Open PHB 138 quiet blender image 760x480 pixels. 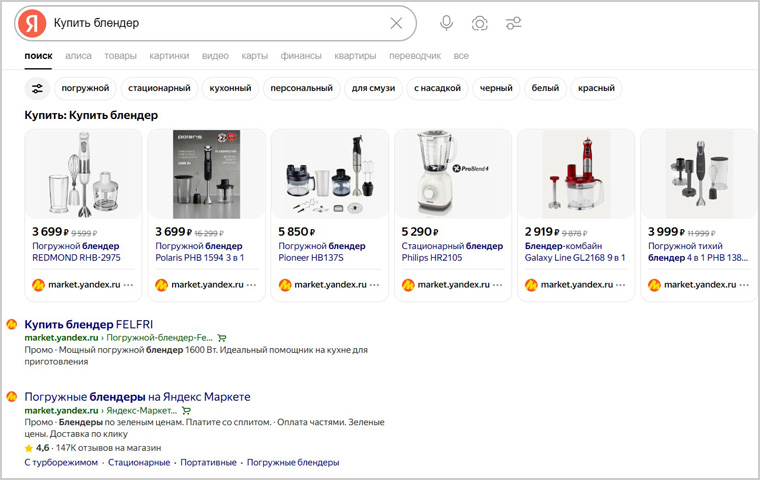coord(699,174)
